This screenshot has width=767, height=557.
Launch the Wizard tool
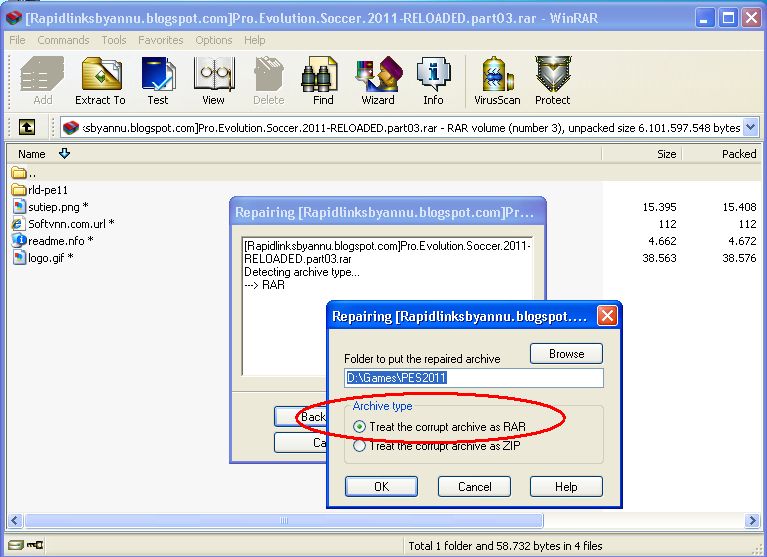pyautogui.click(x=378, y=80)
